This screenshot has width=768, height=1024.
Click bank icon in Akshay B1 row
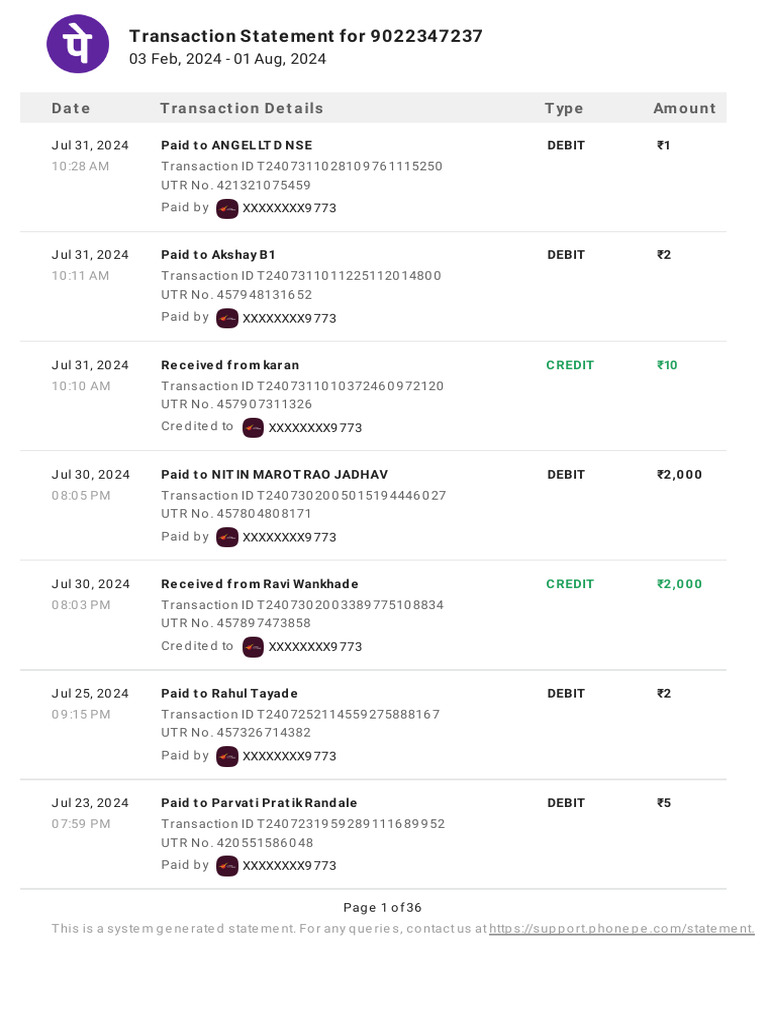(227, 319)
